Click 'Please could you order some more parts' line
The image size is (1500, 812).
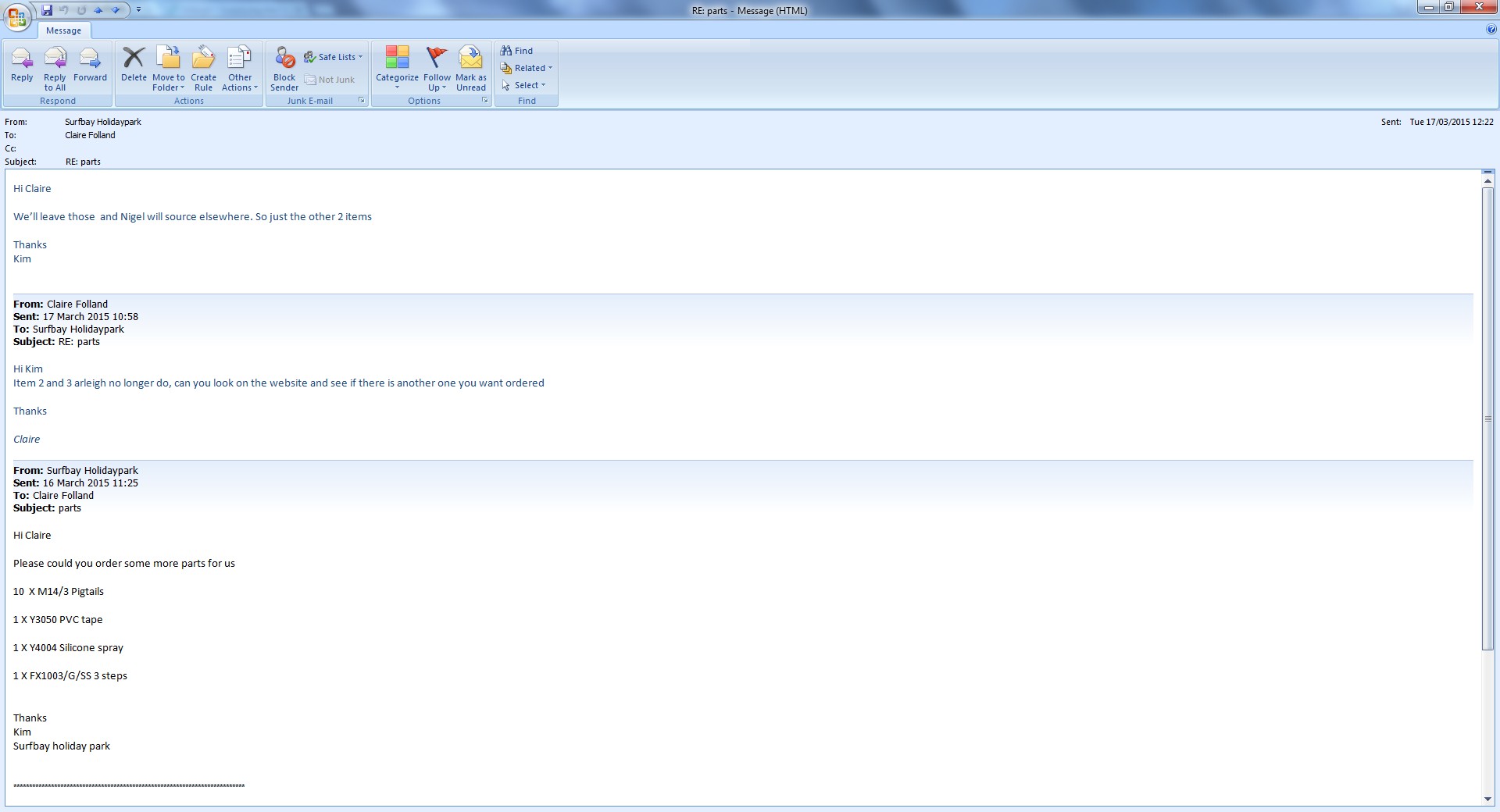[124, 563]
